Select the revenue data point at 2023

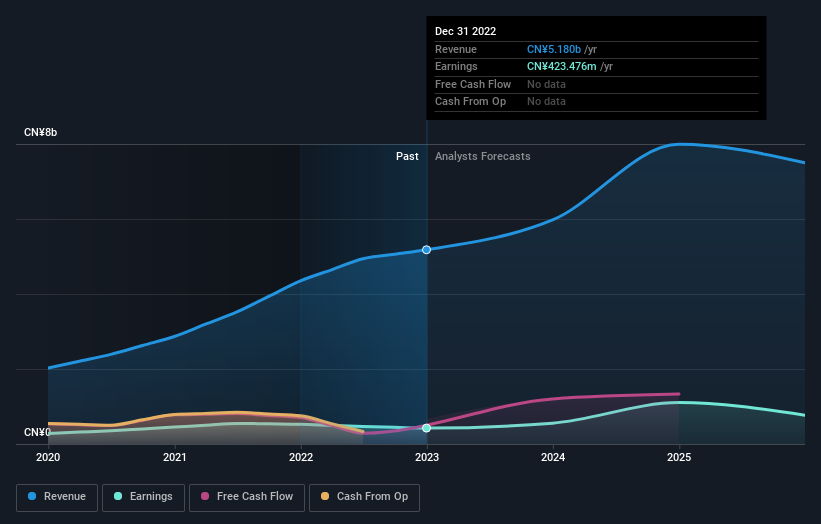click(427, 250)
